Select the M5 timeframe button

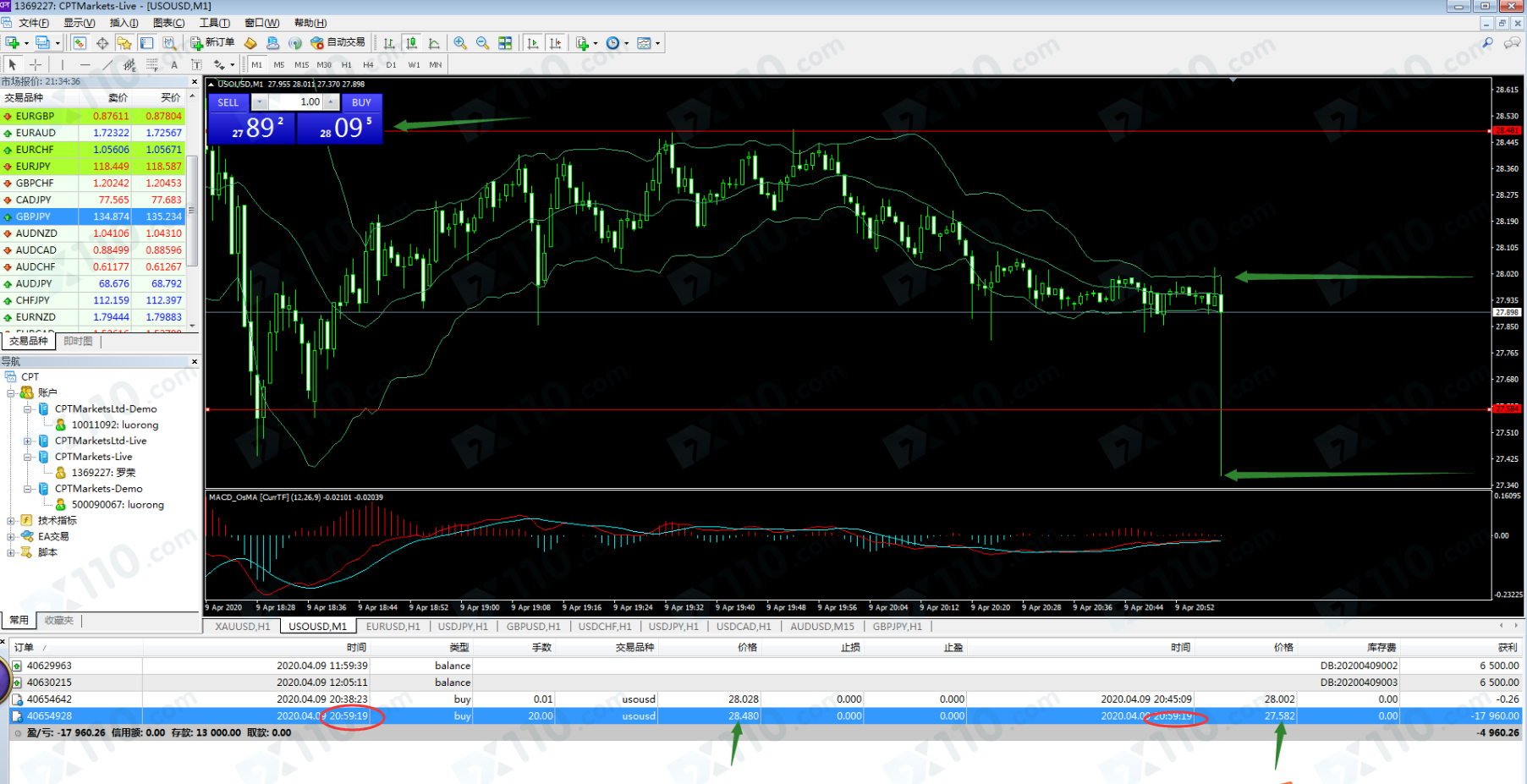pos(278,64)
